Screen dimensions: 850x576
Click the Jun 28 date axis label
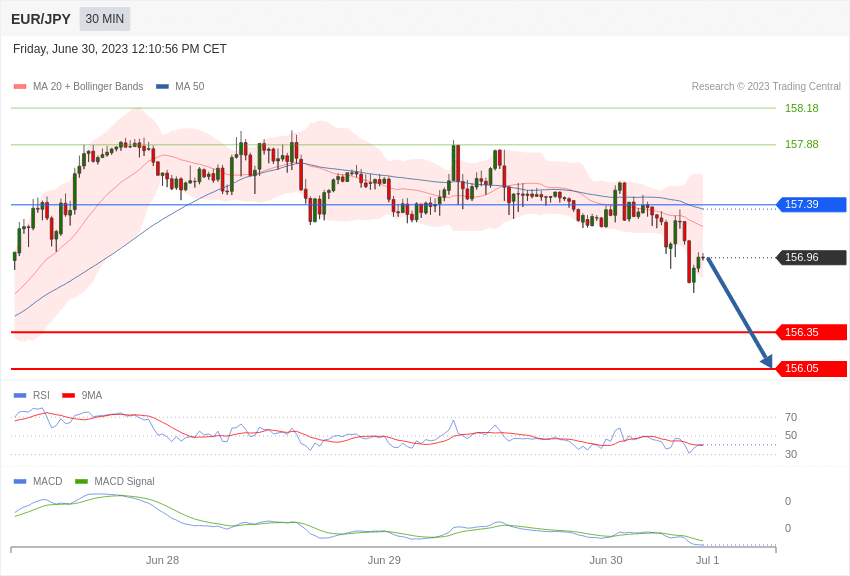162,560
